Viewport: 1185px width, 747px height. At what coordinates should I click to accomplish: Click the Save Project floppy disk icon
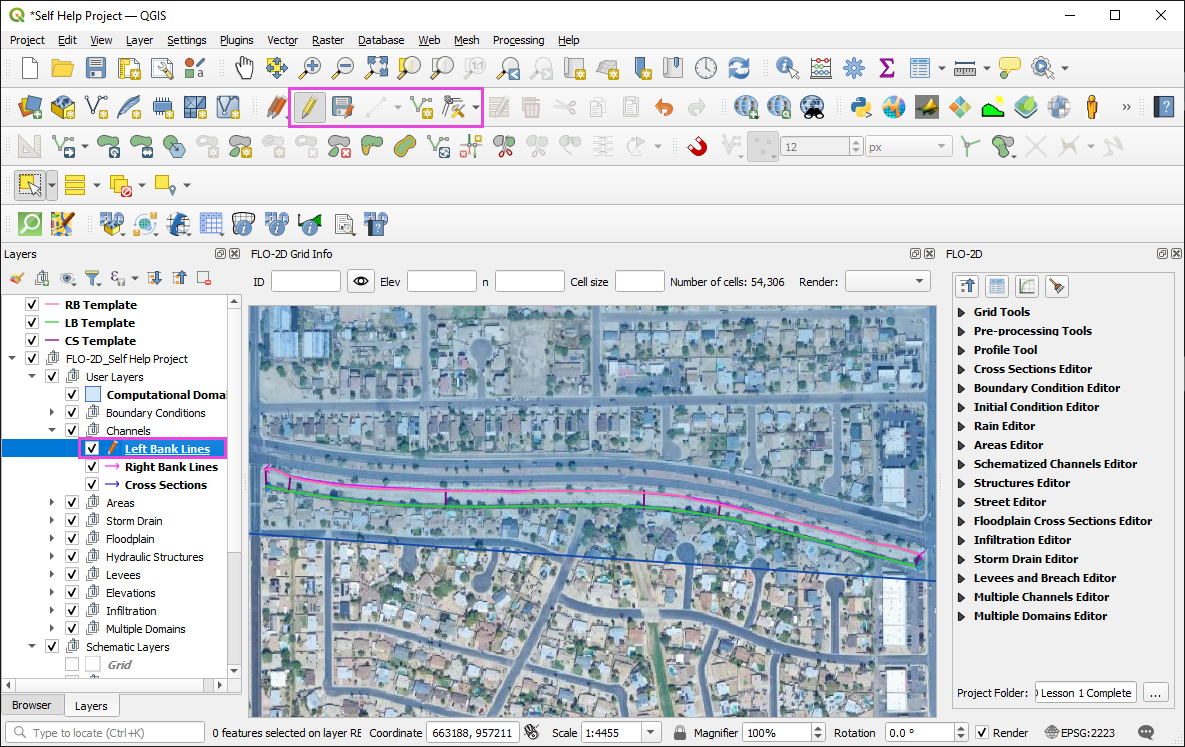(x=96, y=68)
